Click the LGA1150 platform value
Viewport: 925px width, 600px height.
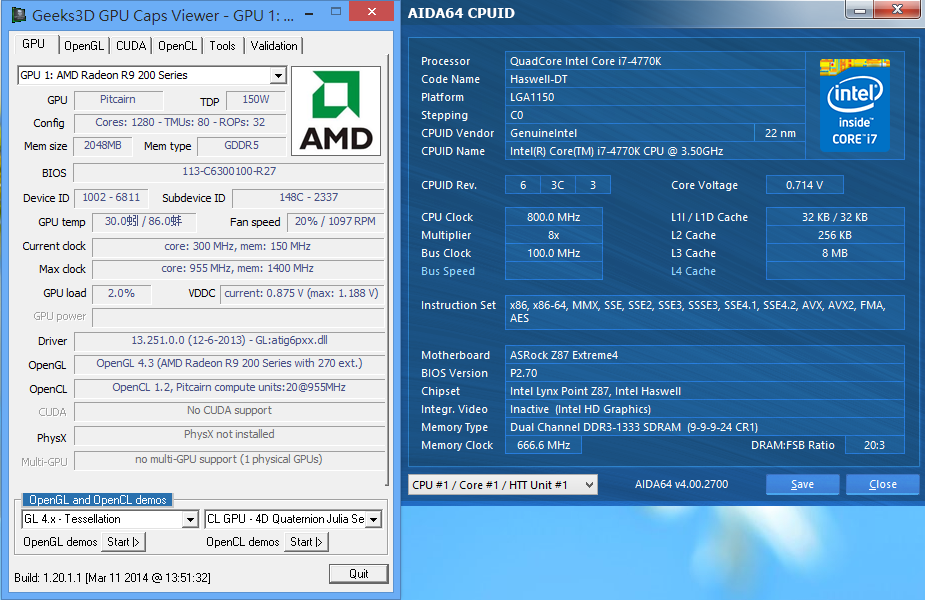tap(655, 97)
